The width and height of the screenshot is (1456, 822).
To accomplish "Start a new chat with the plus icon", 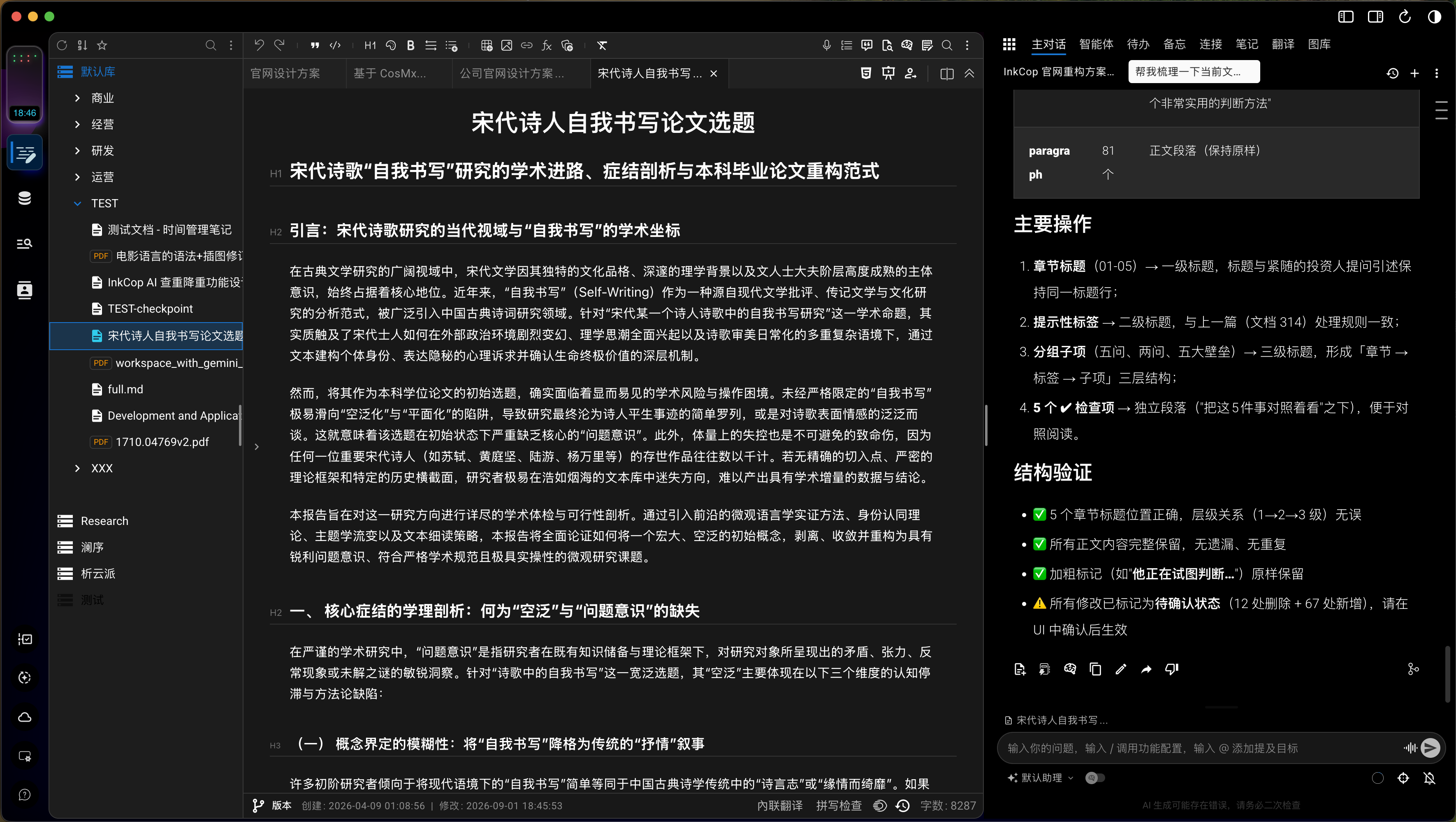I will [x=1415, y=74].
